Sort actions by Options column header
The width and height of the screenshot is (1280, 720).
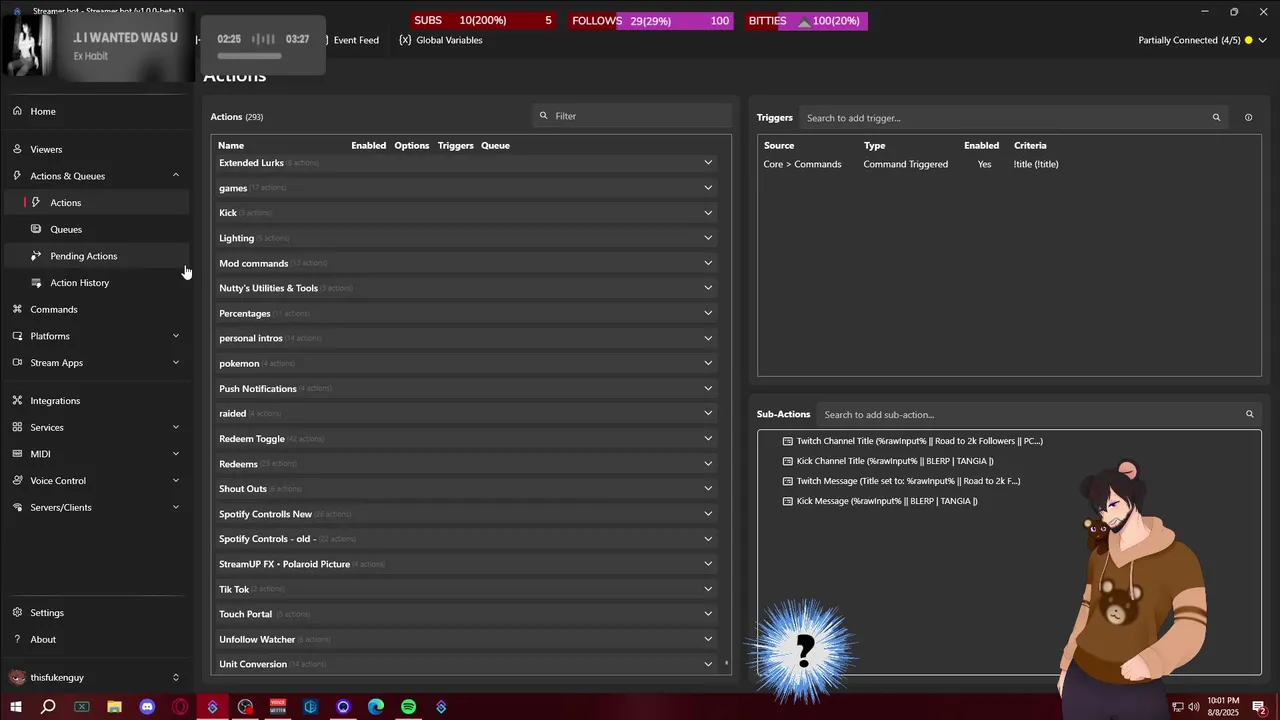pyautogui.click(x=411, y=146)
